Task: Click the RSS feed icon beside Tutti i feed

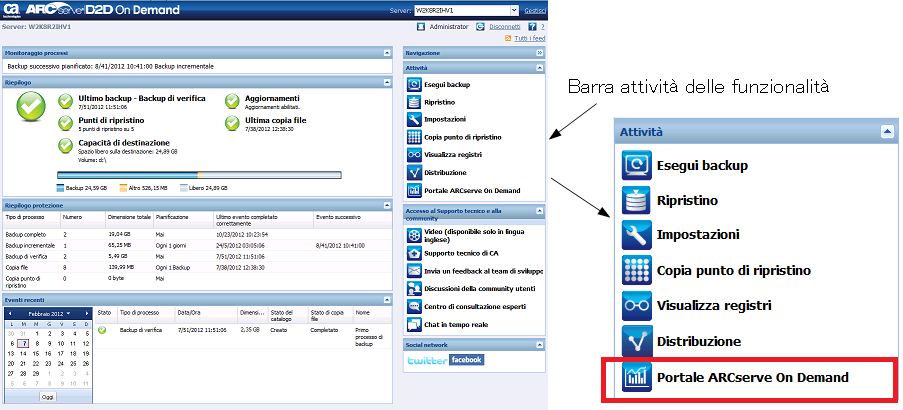Action: 507,38
